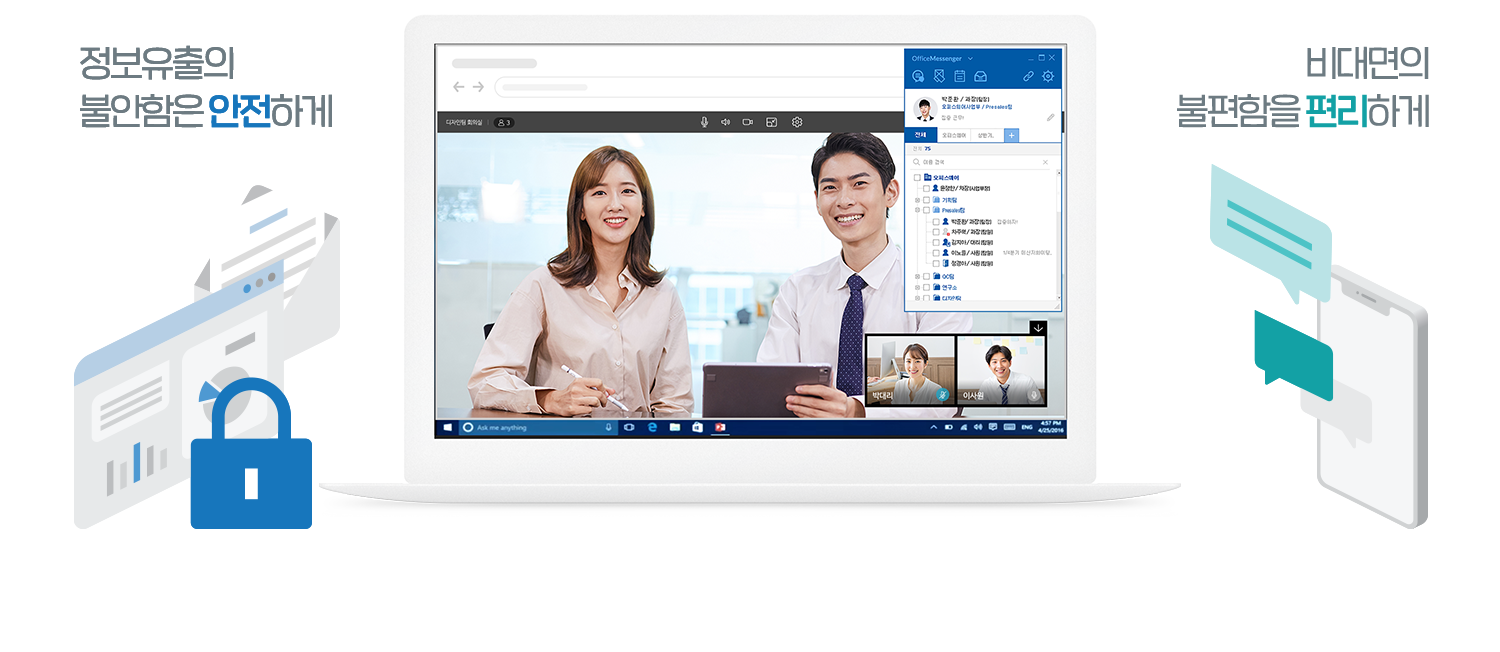Open the taskbar volume icon

pos(977,428)
